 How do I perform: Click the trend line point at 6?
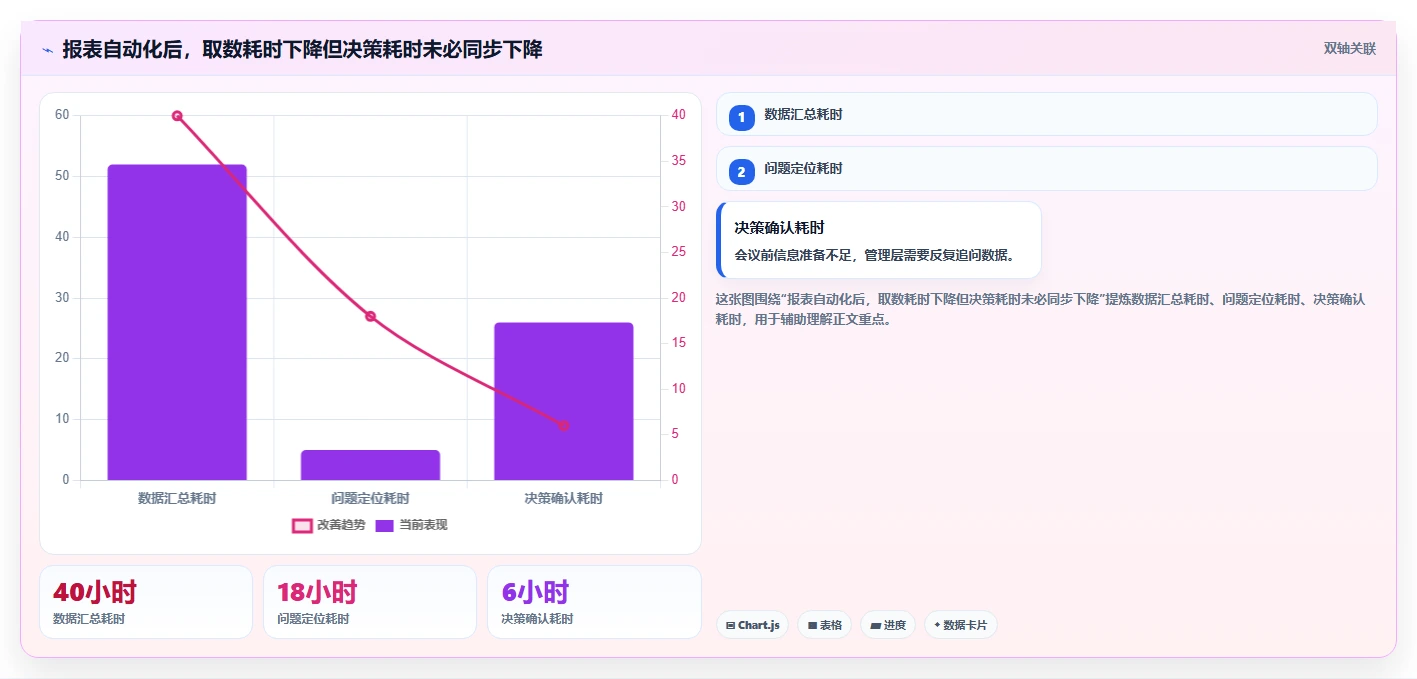coord(564,426)
